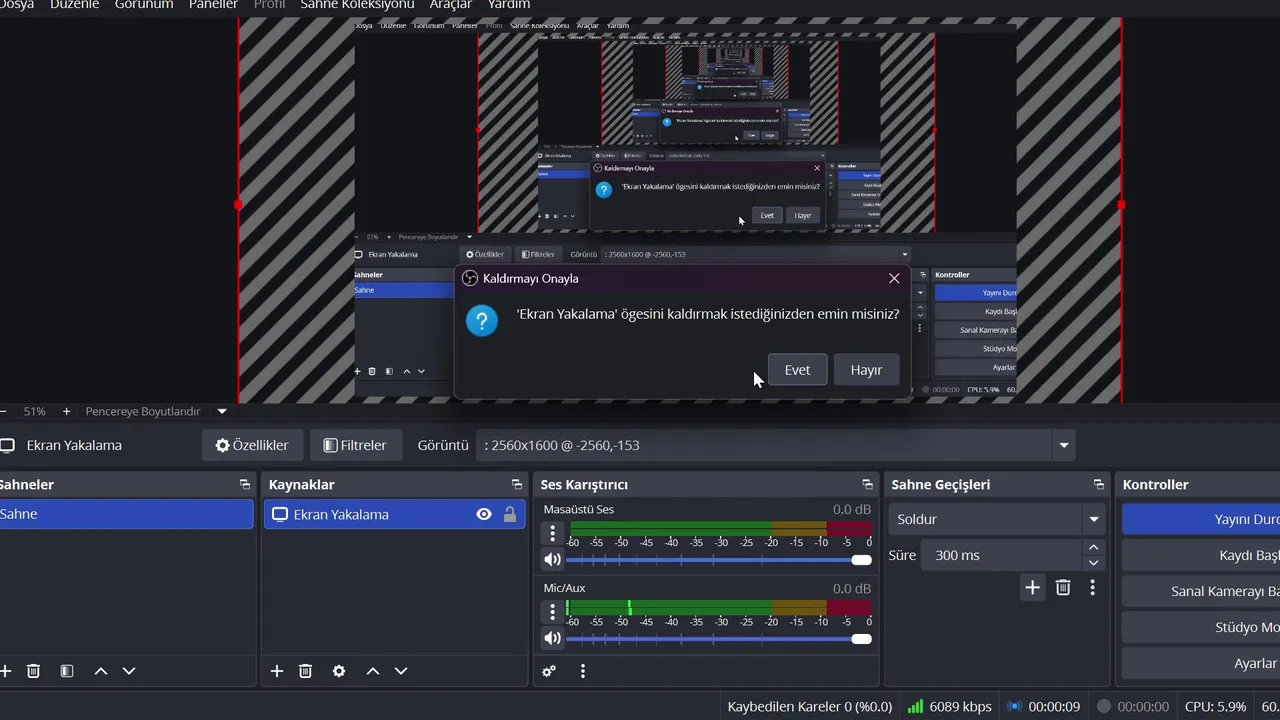
Task: Click the Özellikler properties button
Action: coord(252,445)
